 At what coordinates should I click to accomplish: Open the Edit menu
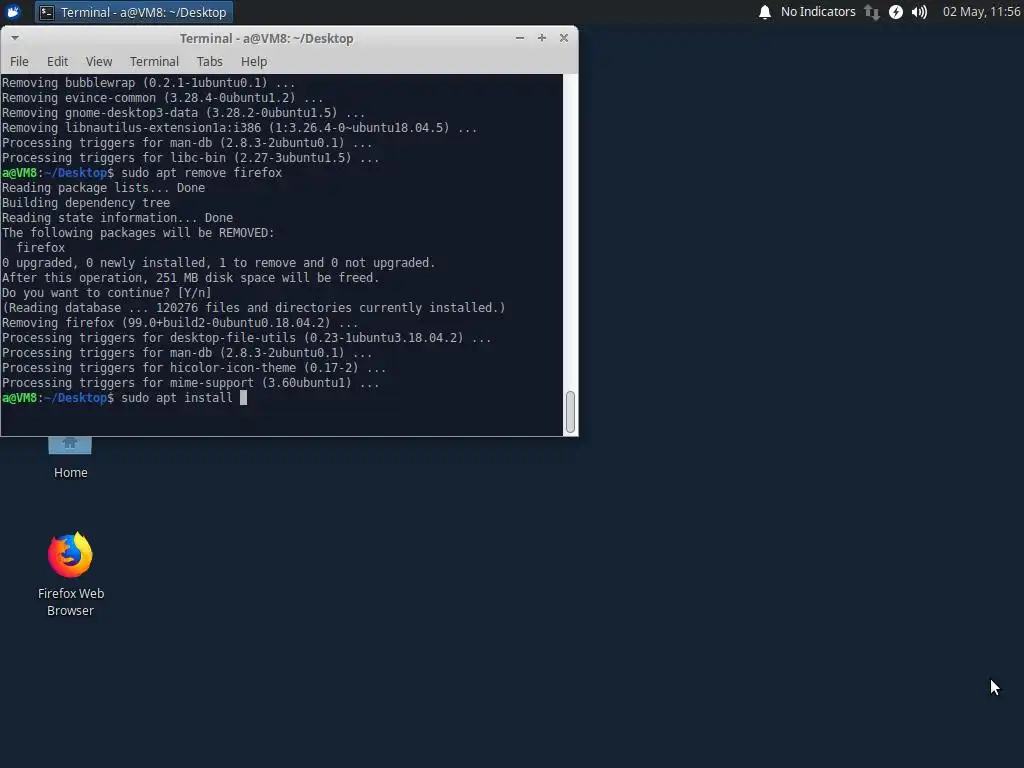pos(57,61)
